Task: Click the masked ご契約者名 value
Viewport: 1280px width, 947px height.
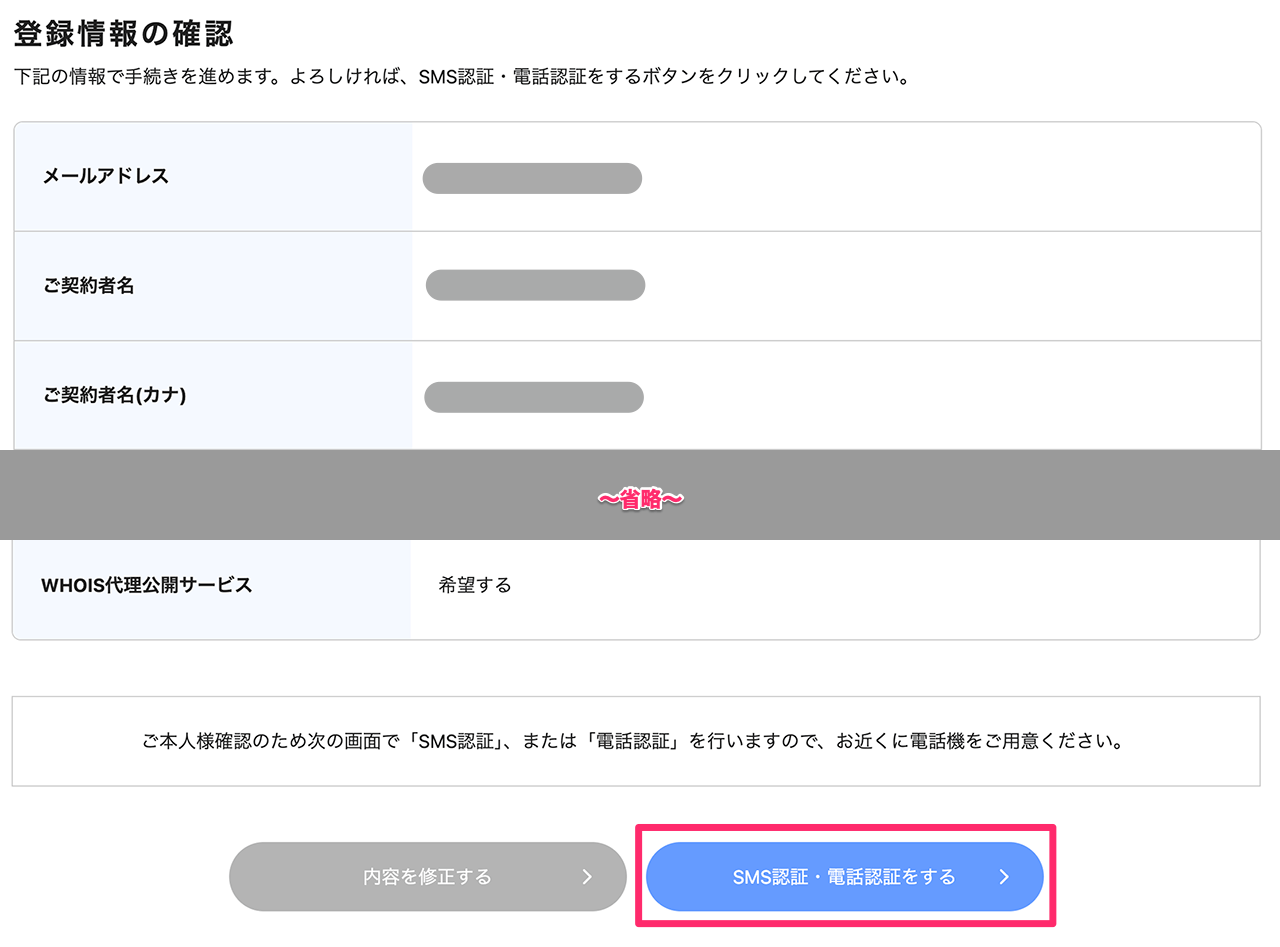Action: (x=535, y=285)
